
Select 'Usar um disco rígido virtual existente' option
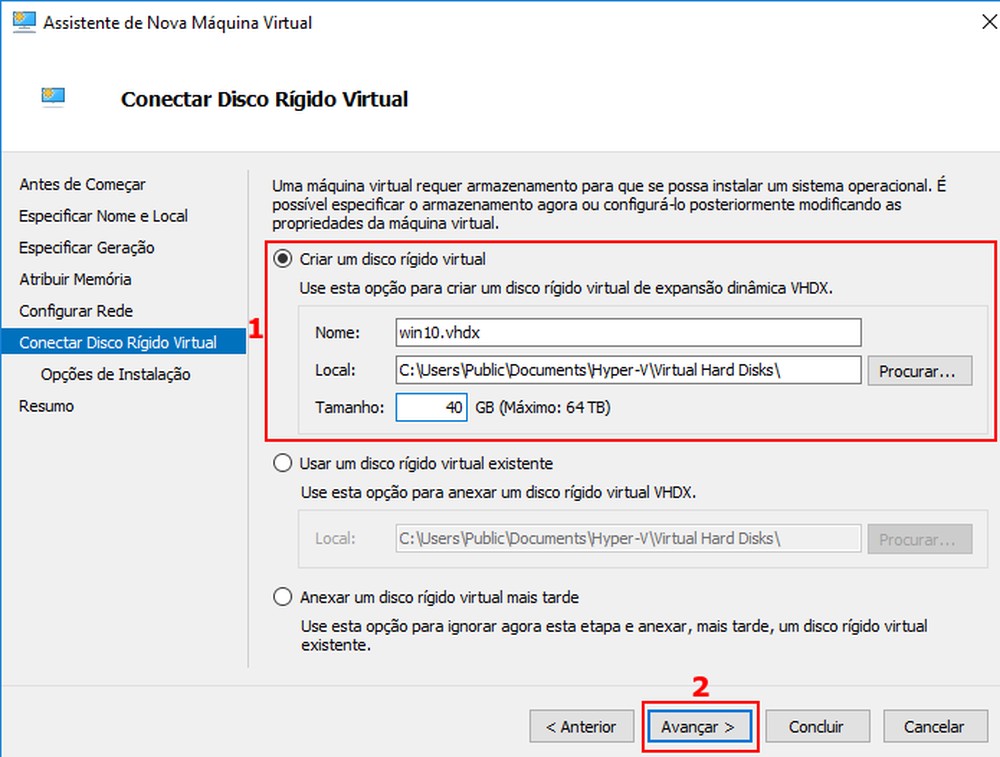pos(282,462)
